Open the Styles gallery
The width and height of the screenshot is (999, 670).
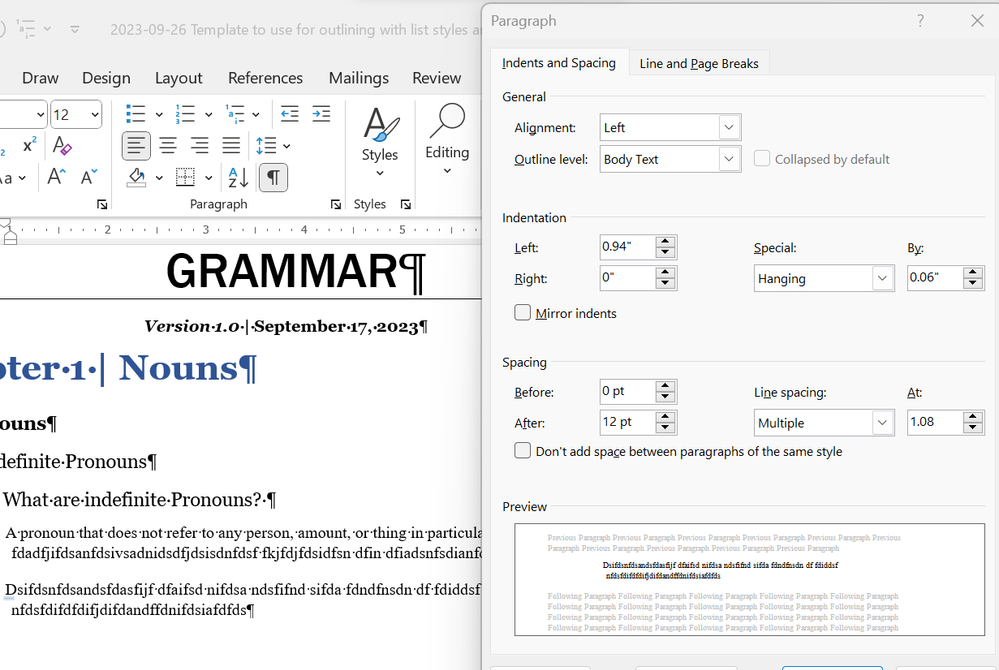pos(380,143)
